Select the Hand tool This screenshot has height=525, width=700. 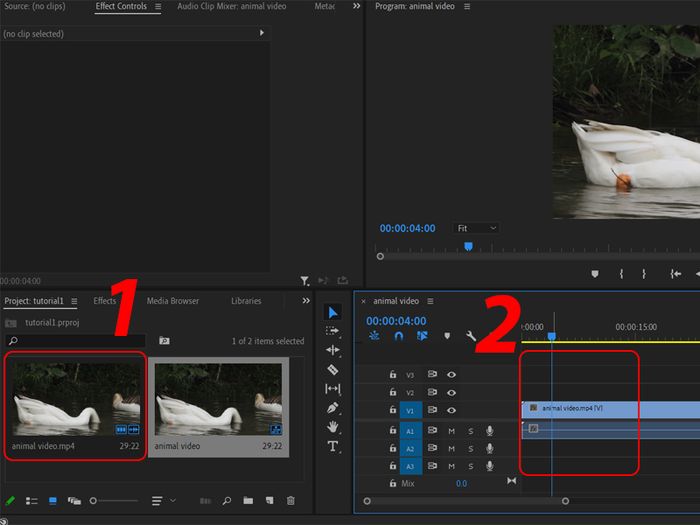tap(333, 427)
